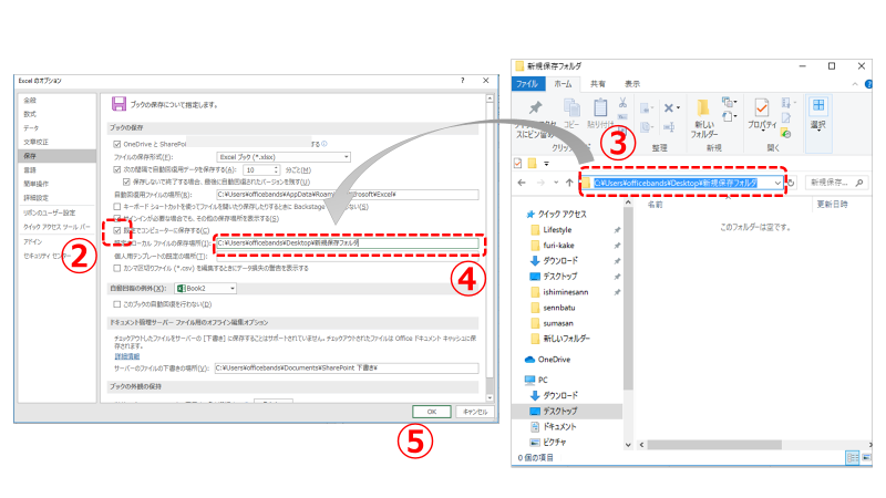
Task: Toggle keep last AutoRecovered version checkbox
Action: click(x=126, y=182)
